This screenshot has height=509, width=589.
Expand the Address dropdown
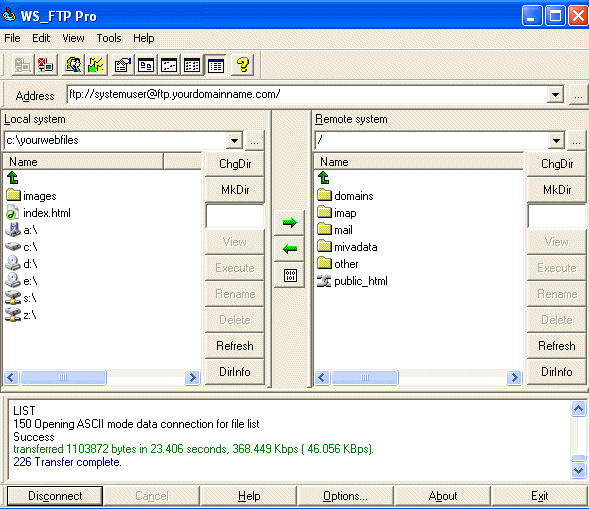[555, 95]
